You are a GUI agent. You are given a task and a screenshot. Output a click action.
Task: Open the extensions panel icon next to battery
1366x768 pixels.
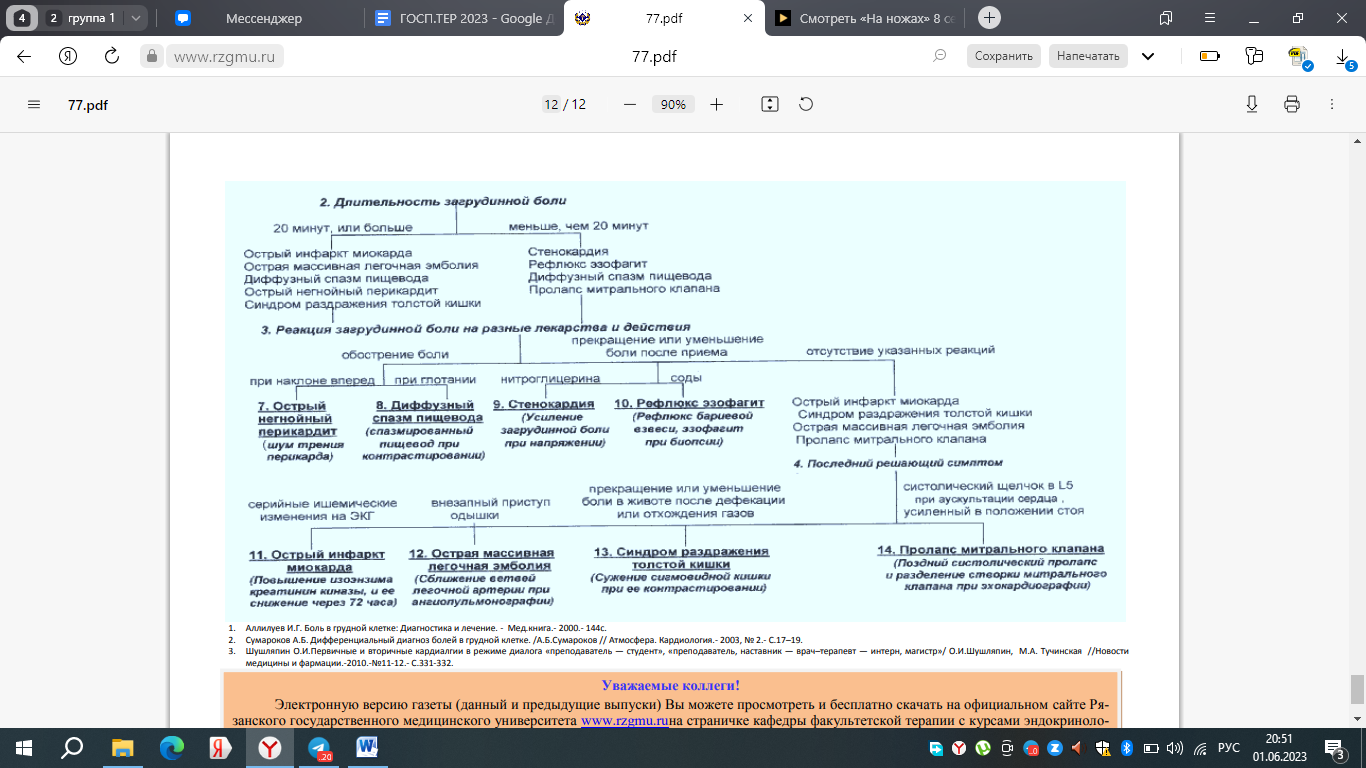pos(1255,56)
